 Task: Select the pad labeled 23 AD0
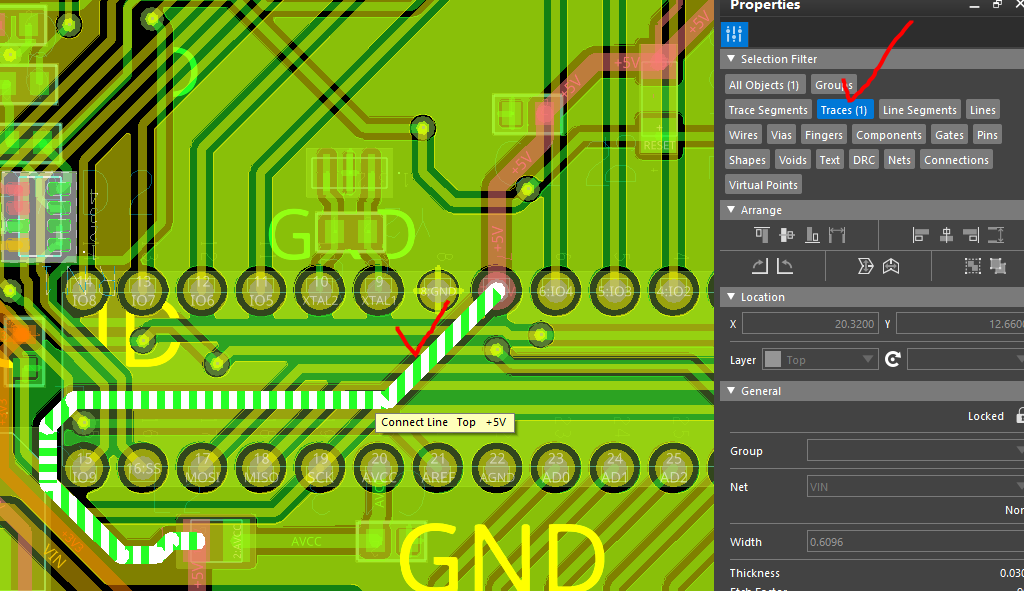click(556, 468)
